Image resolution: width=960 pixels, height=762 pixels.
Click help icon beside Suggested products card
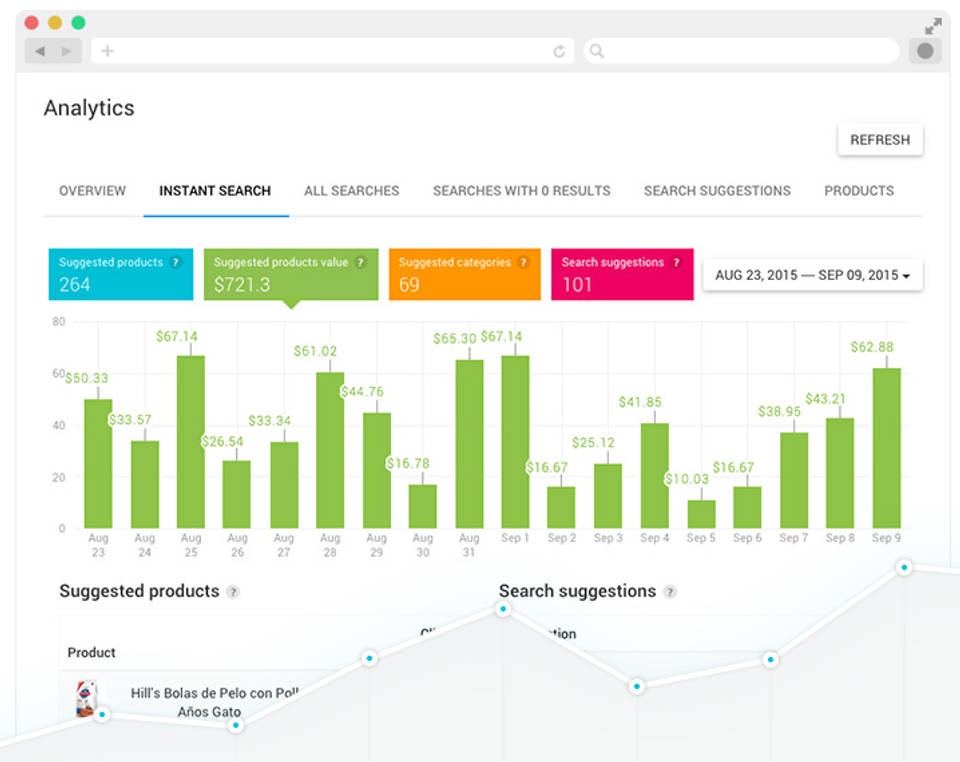pos(176,263)
